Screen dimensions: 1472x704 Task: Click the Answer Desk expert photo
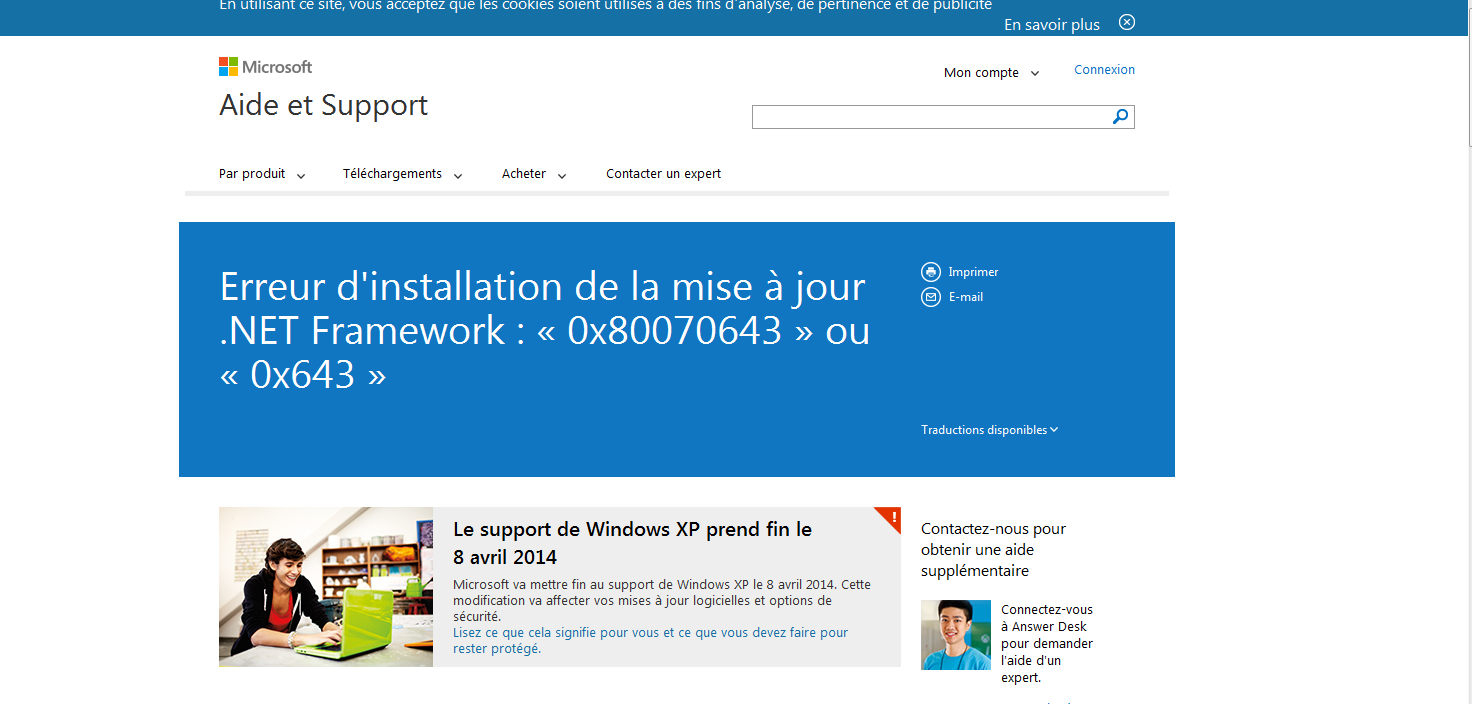pyautogui.click(x=956, y=635)
